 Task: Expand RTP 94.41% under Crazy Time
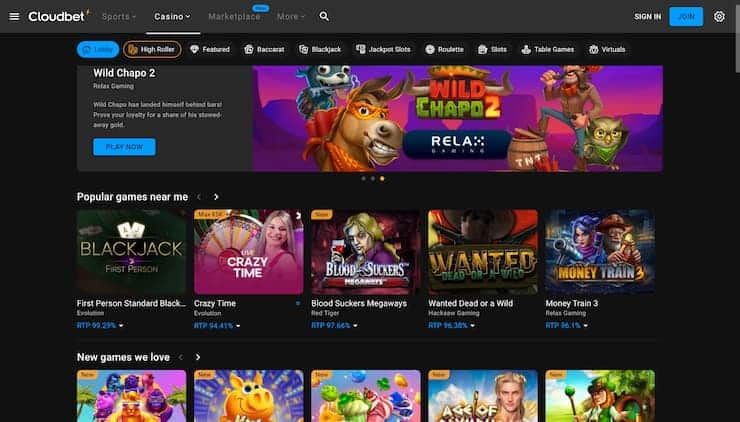click(217, 325)
